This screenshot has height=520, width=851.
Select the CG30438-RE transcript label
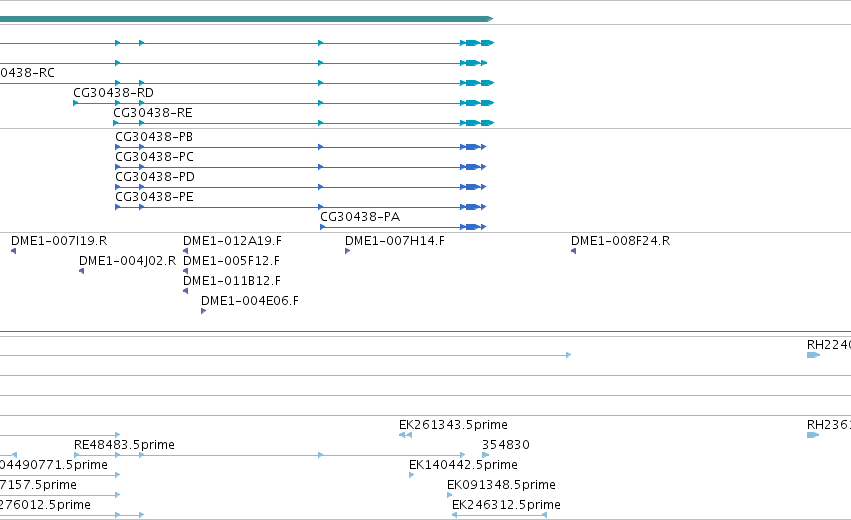tap(153, 113)
